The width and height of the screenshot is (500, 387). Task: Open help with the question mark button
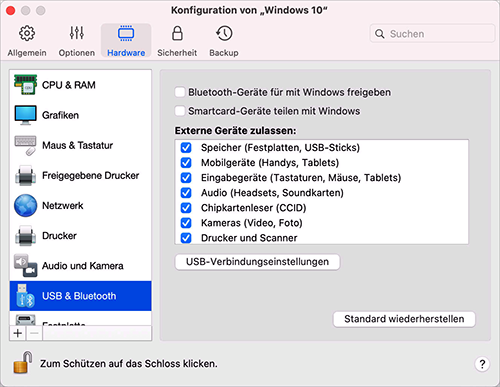click(482, 364)
